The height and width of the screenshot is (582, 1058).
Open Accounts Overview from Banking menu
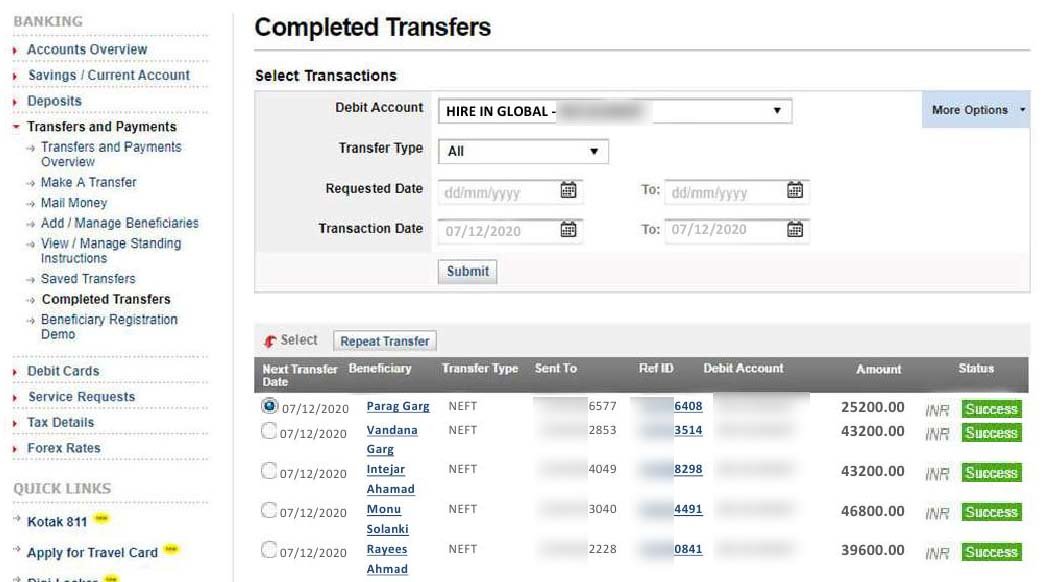pos(87,49)
